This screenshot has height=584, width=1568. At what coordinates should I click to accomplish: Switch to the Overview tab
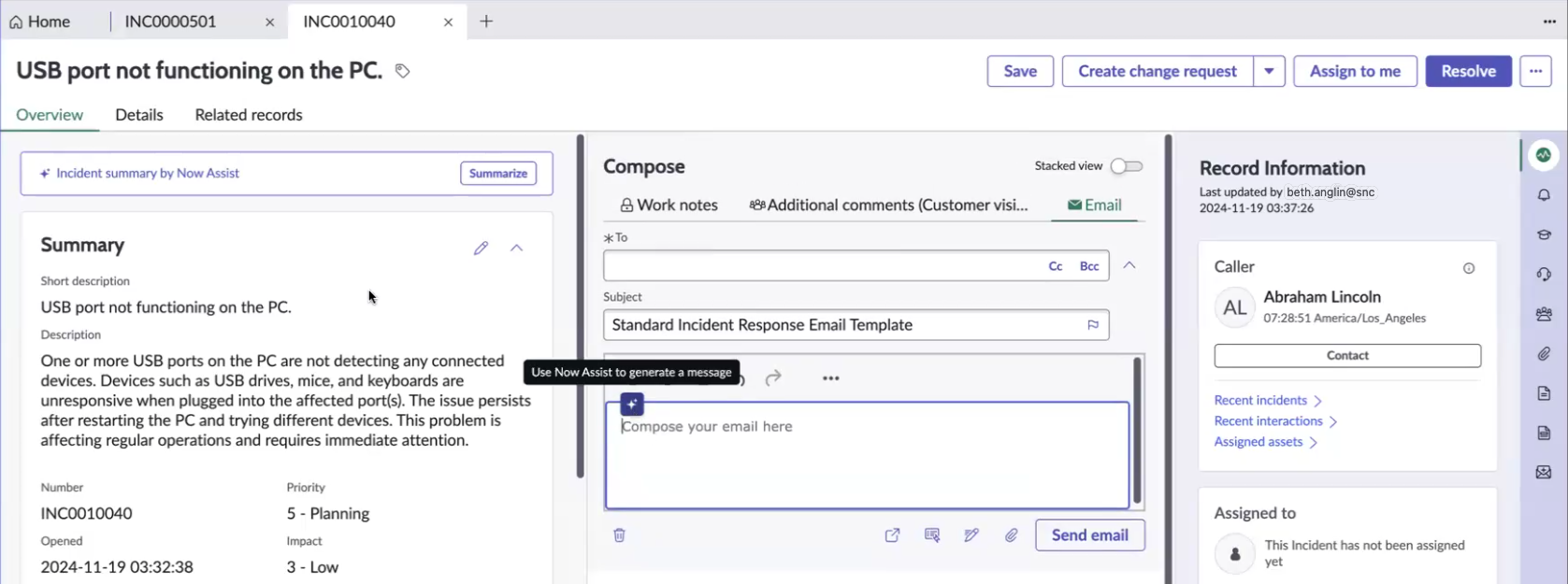point(50,115)
